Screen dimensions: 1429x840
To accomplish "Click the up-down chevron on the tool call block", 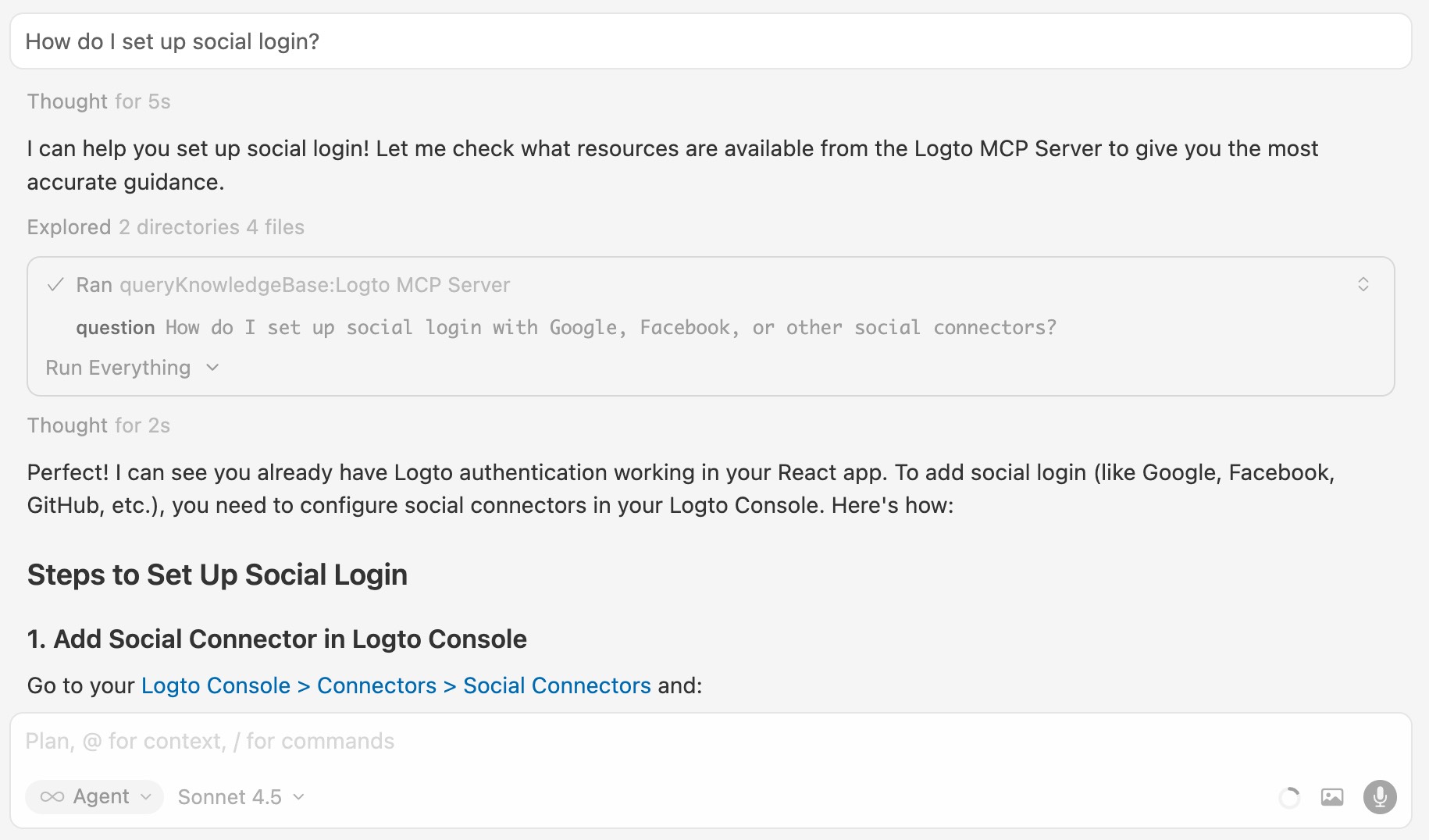I will point(1365,285).
